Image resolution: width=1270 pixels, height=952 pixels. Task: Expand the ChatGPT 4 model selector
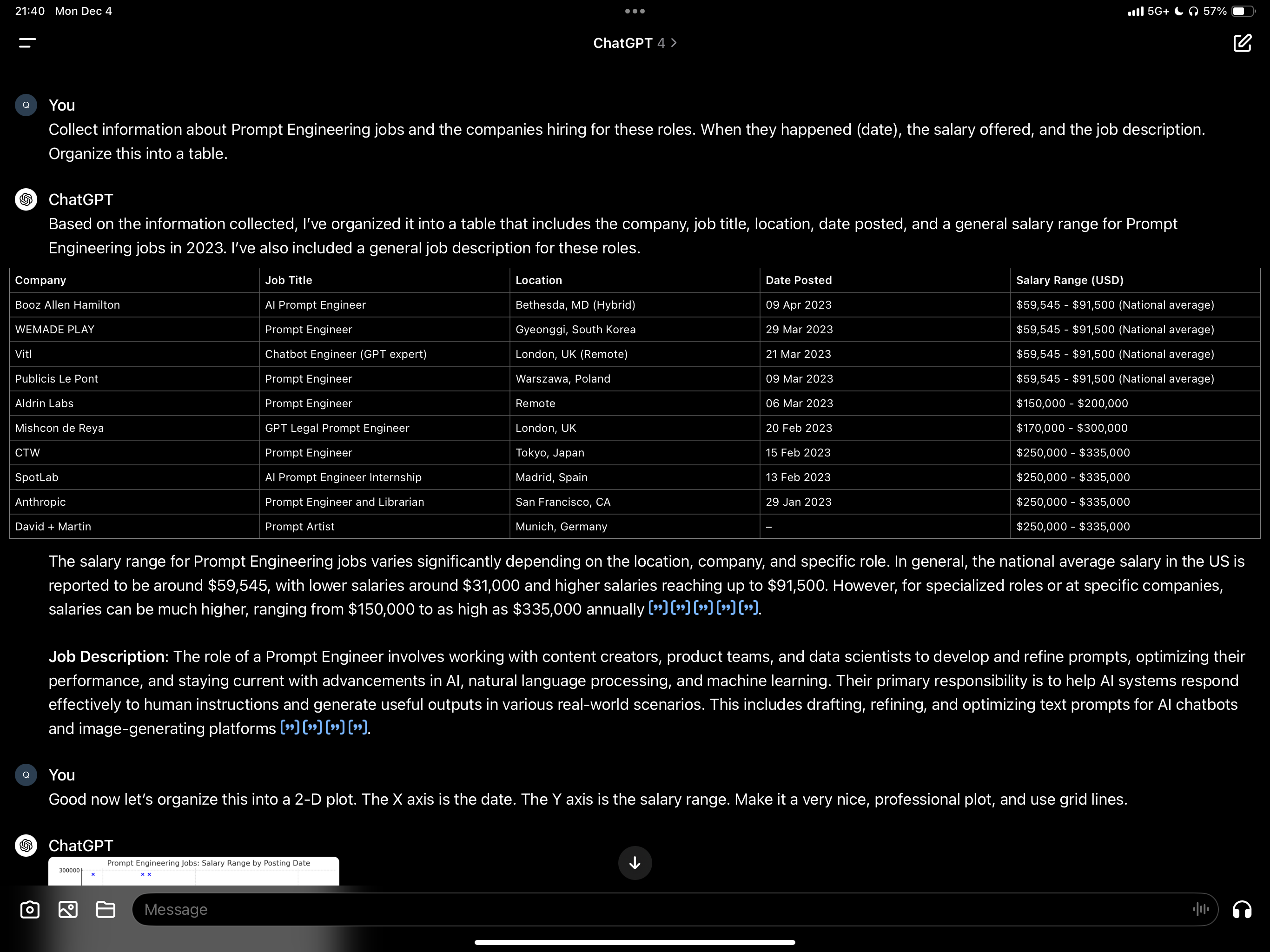635,43
